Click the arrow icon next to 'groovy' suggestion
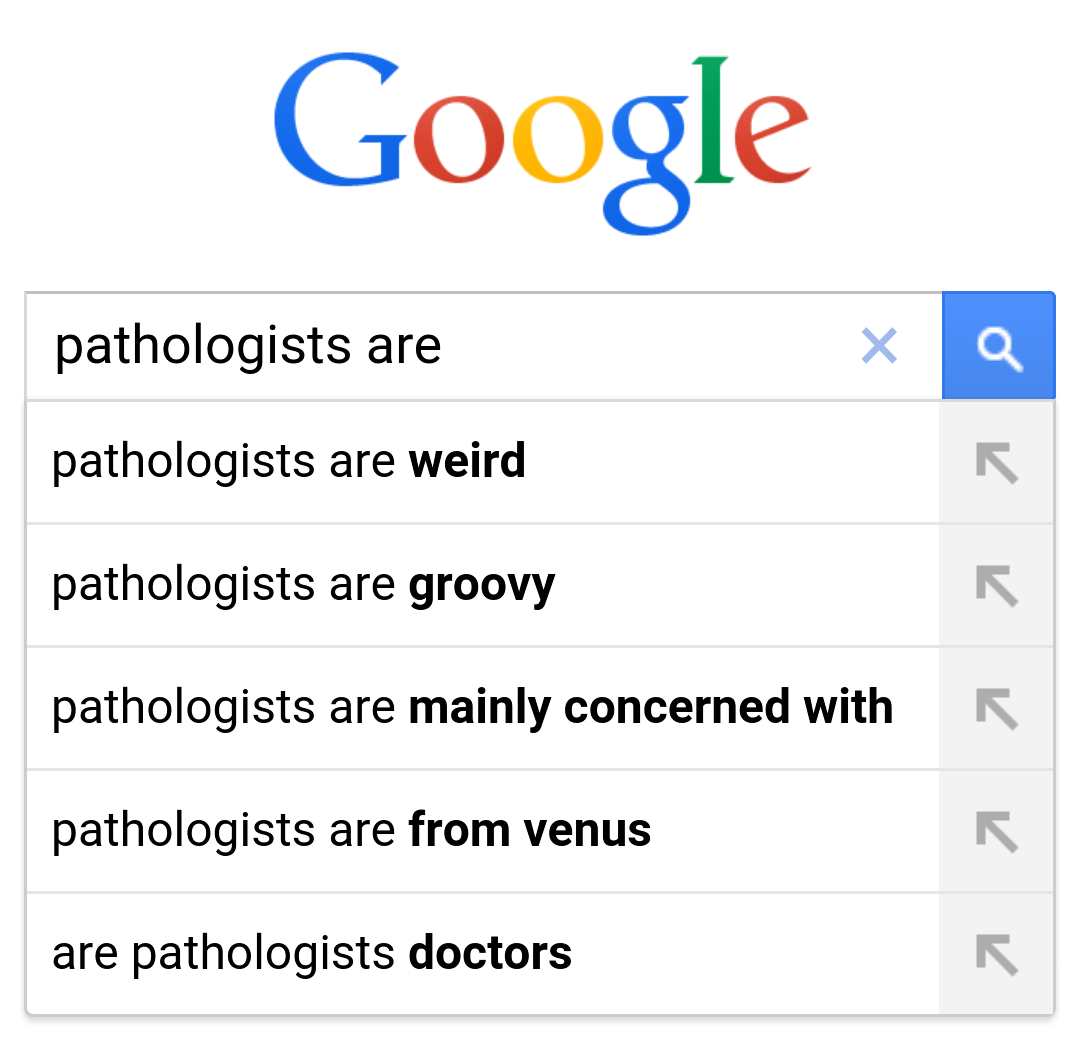The width and height of the screenshot is (1080, 1056). coord(996,586)
